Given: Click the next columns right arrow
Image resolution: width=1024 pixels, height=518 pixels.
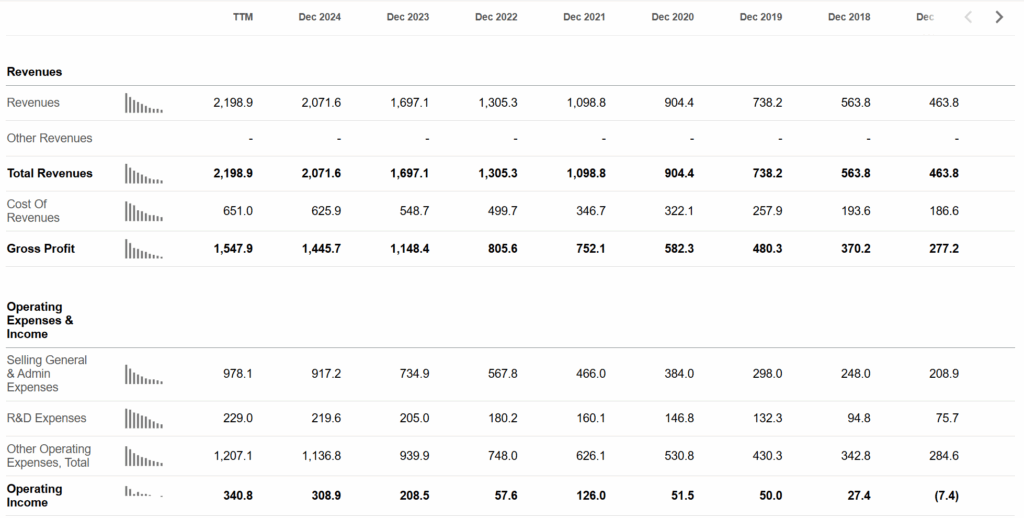Looking at the screenshot, I should pos(999,17).
